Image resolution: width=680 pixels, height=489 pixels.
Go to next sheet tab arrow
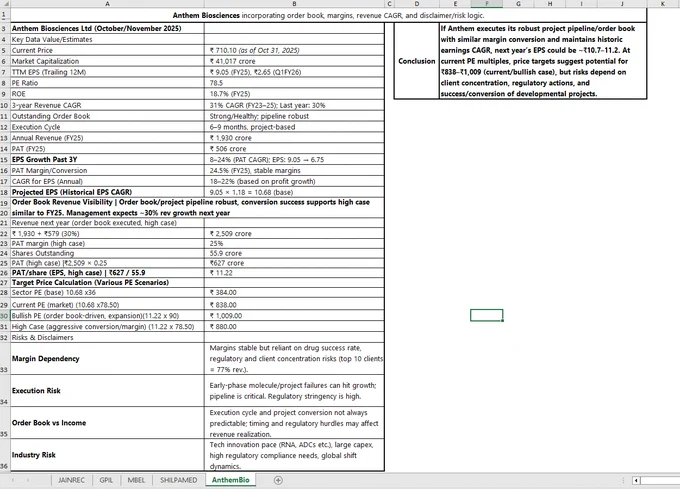coord(28,480)
